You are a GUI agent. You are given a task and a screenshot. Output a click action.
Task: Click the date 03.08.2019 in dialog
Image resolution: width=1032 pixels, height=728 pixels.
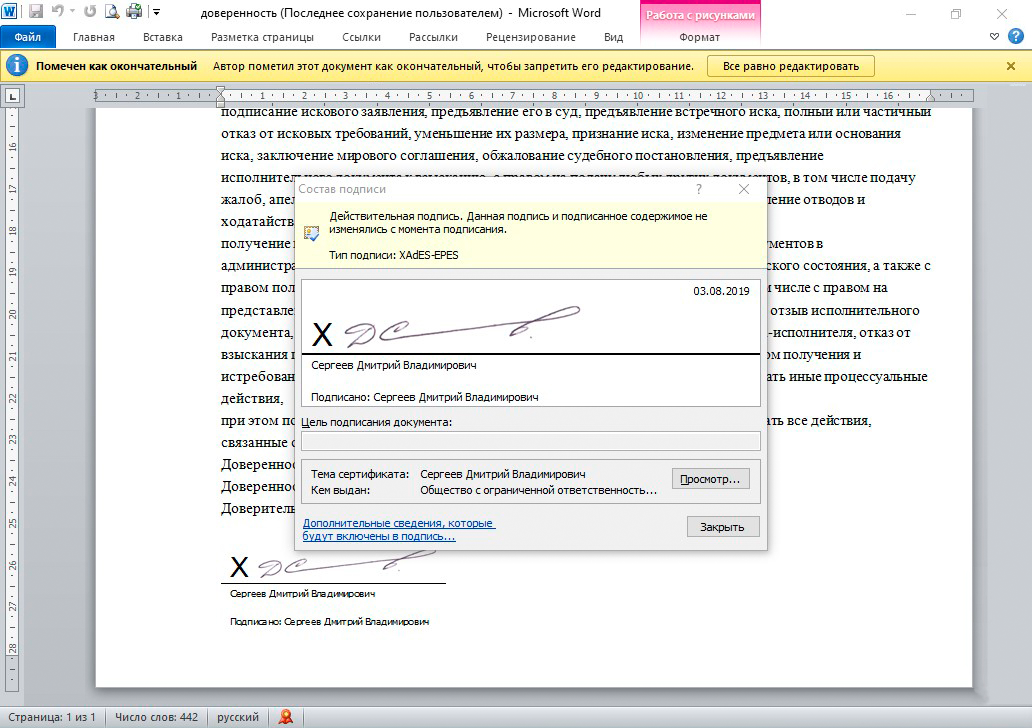pyautogui.click(x=721, y=291)
